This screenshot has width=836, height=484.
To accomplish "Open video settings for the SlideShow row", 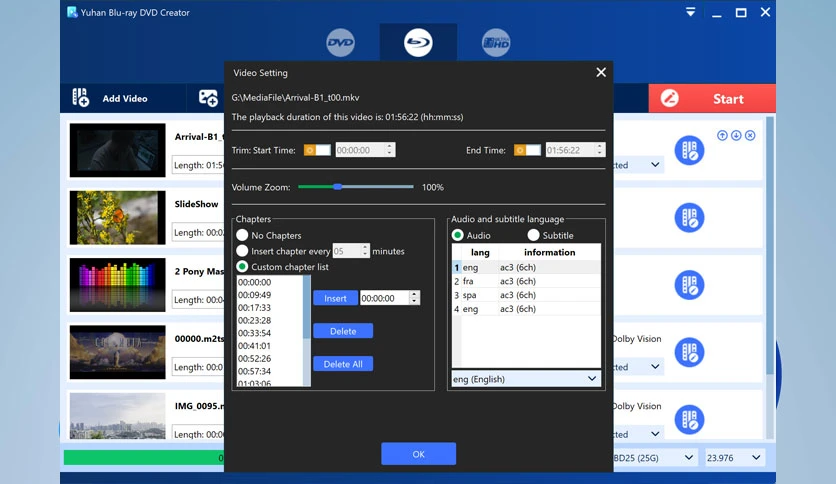I will pyautogui.click(x=689, y=217).
